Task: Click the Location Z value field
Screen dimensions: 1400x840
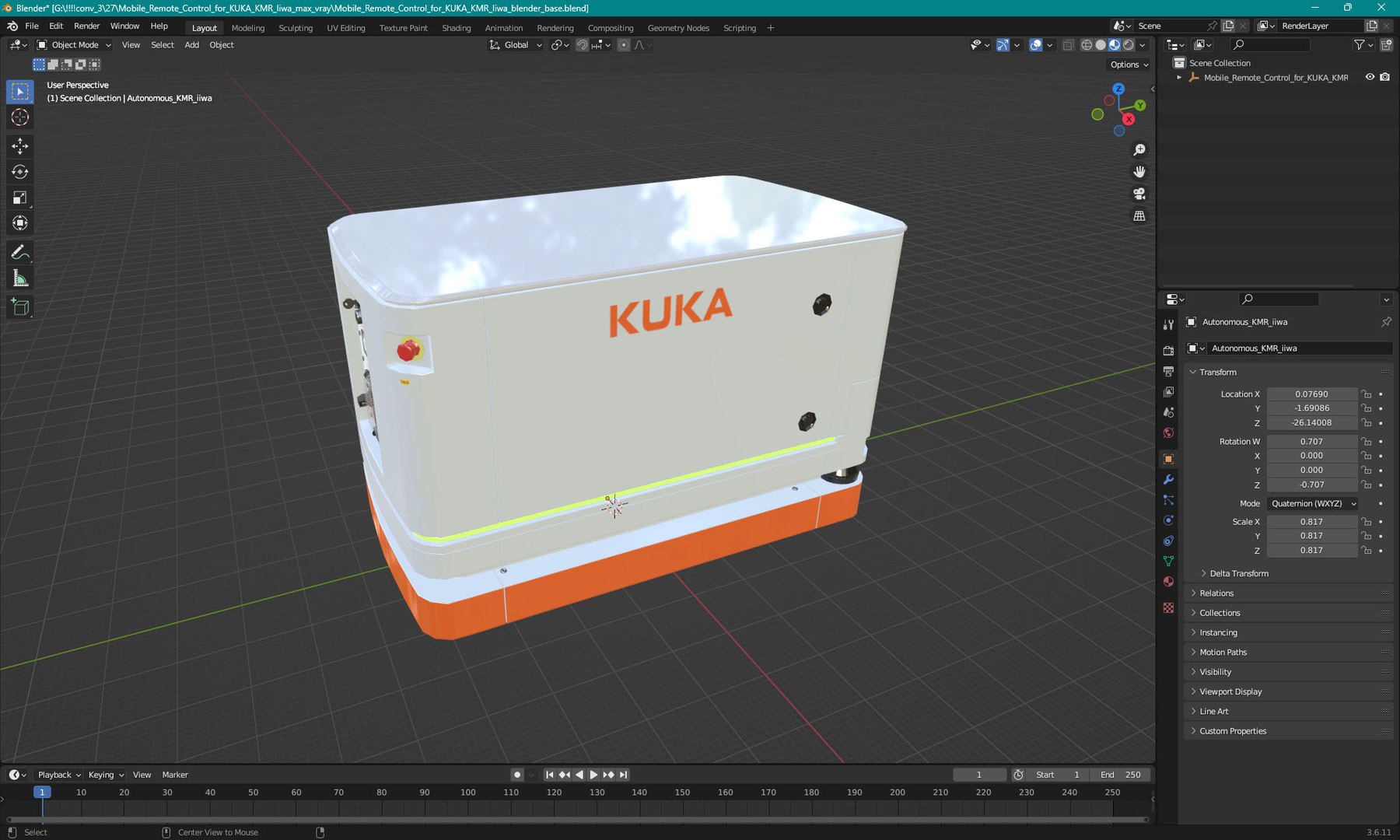Action: click(1311, 423)
